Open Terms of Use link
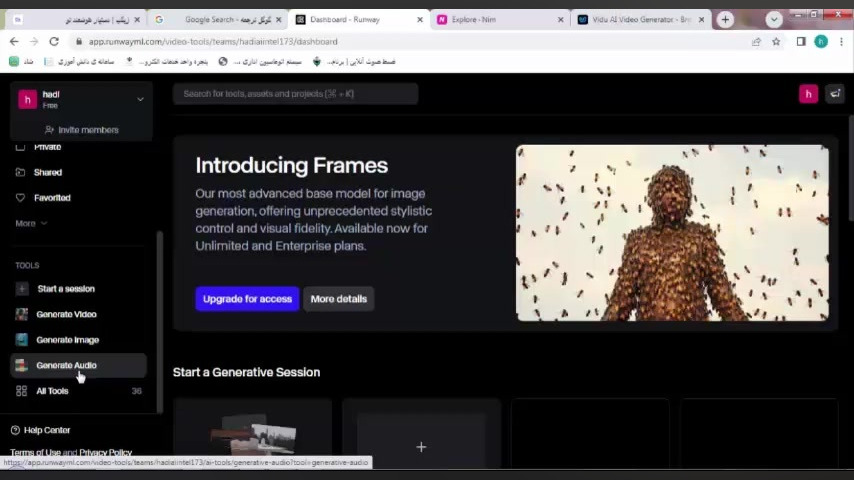The image size is (854, 480). tap(35, 452)
